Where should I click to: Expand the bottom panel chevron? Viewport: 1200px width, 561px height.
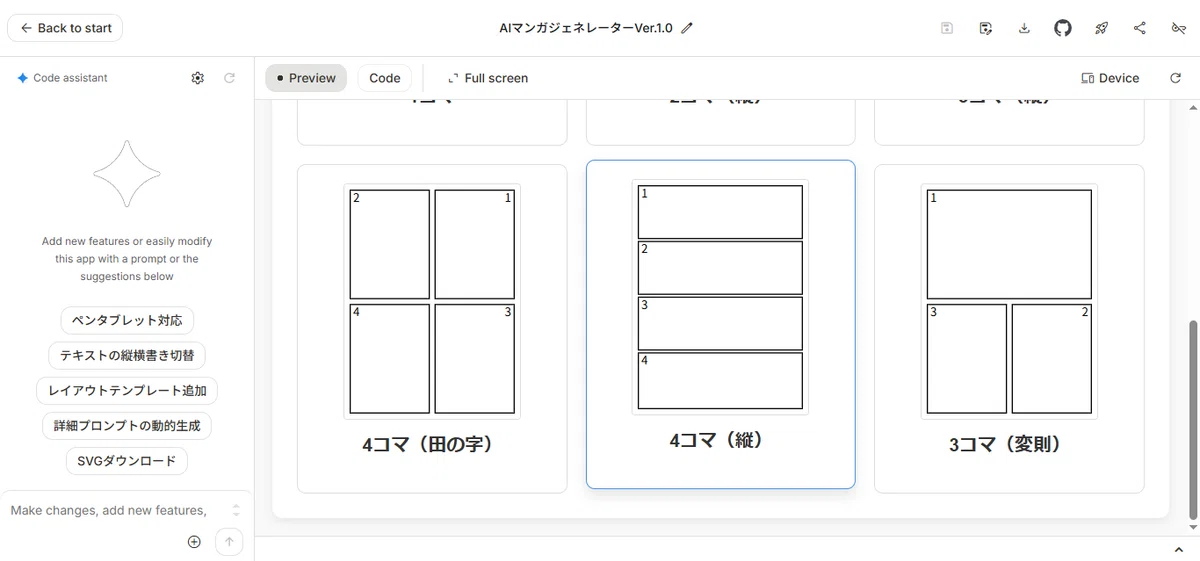(x=1178, y=549)
